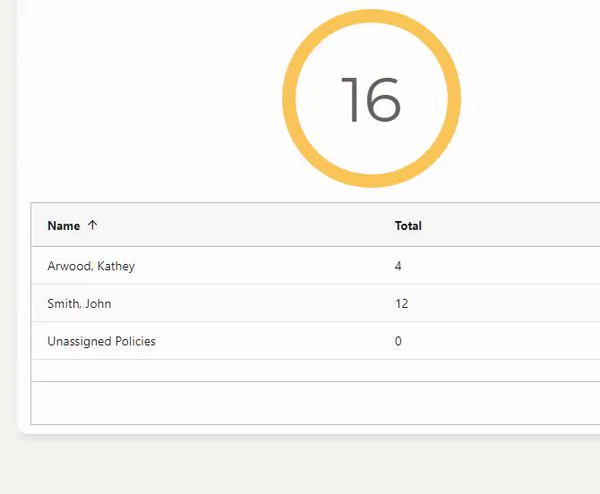Sort the table by Name header

pyautogui.click(x=64, y=226)
